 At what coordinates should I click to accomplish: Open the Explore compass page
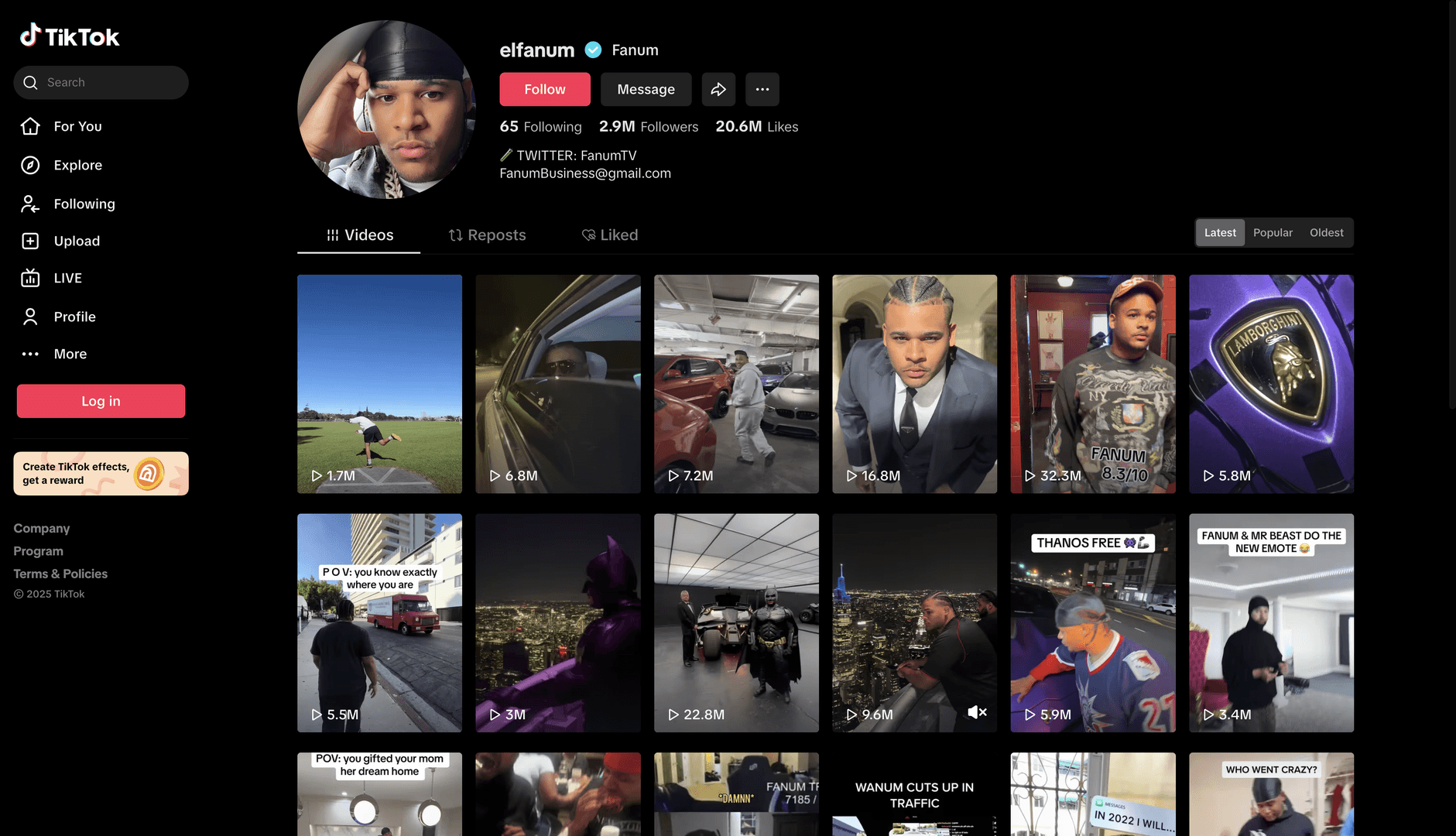(77, 165)
